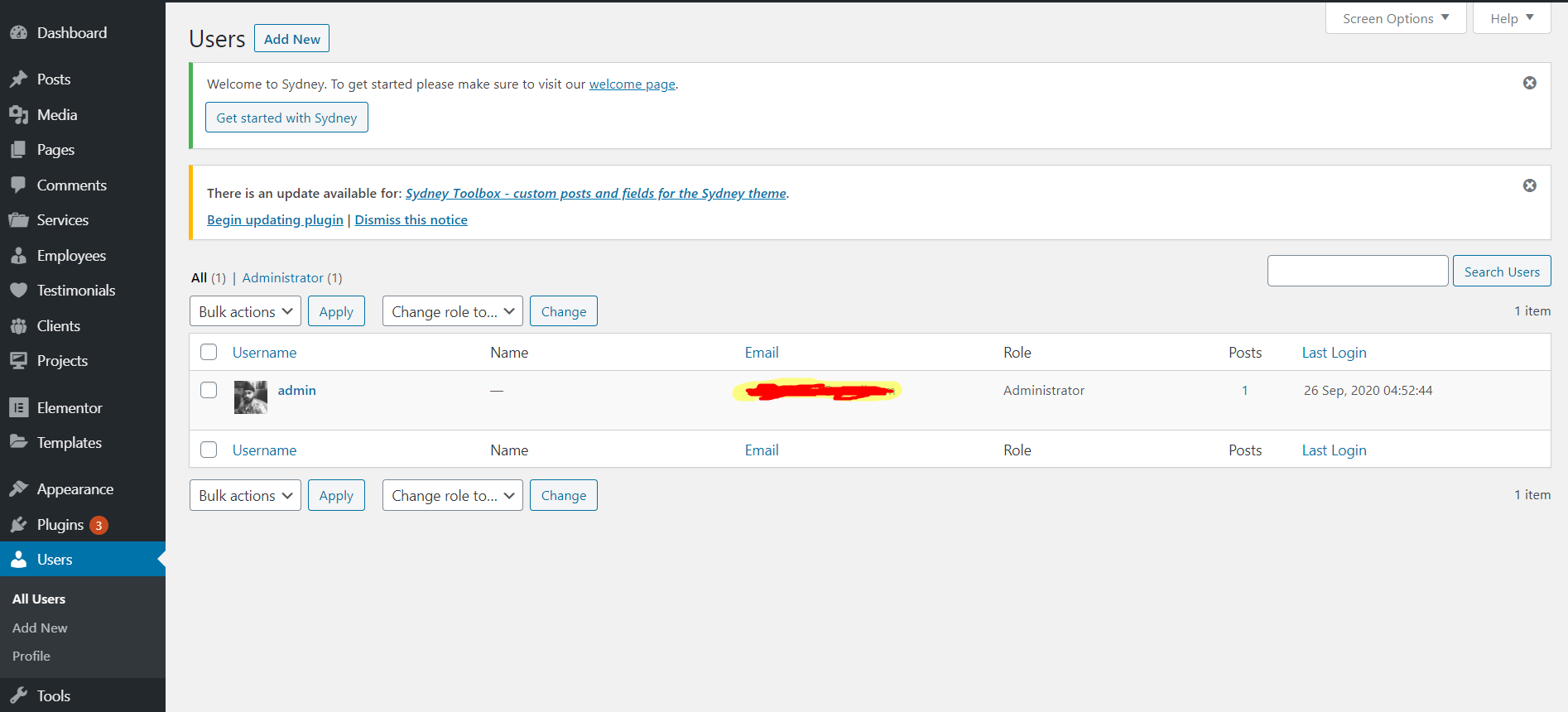Sort by Email in table footer
The width and height of the screenshot is (1568, 712).
pos(762,450)
